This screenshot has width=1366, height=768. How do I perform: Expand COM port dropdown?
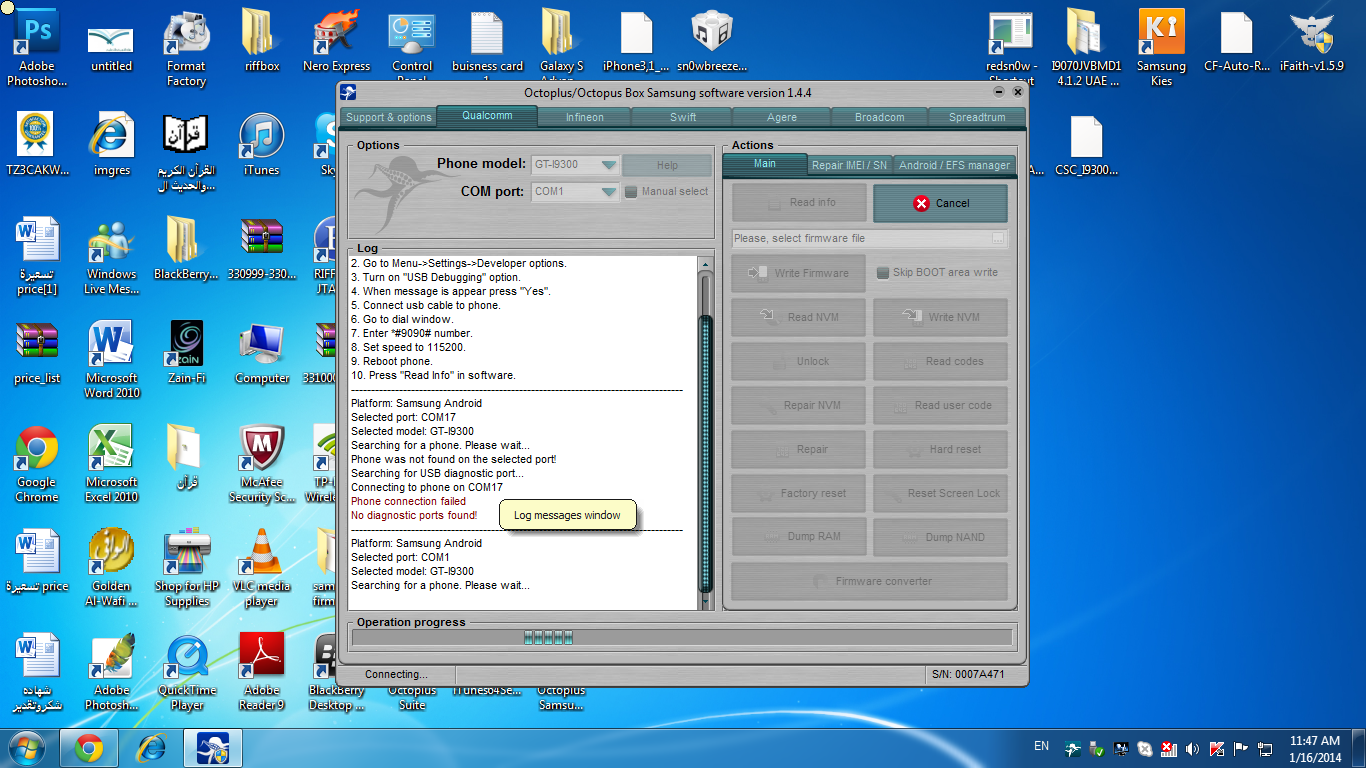(608, 192)
